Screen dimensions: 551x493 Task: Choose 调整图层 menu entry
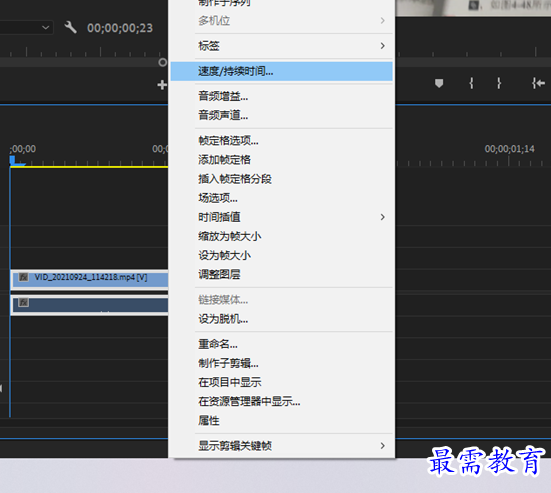tap(281, 274)
